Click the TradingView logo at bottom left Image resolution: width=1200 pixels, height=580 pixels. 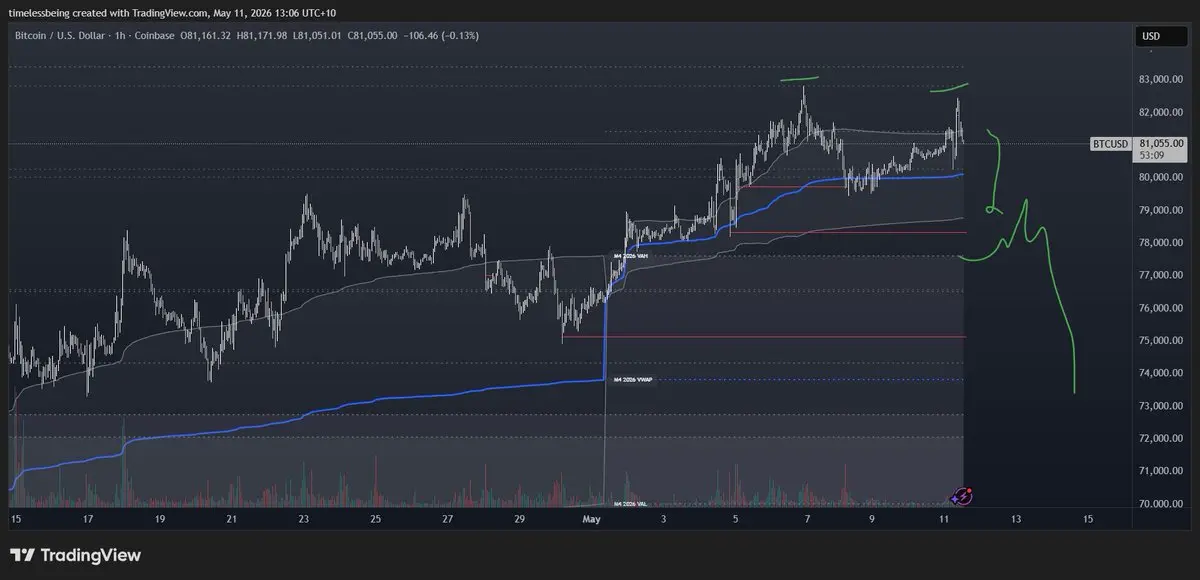tap(75, 555)
